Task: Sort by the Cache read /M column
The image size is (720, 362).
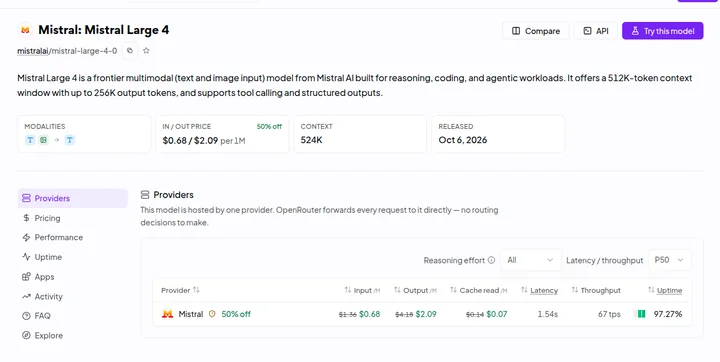Action: click(x=478, y=290)
